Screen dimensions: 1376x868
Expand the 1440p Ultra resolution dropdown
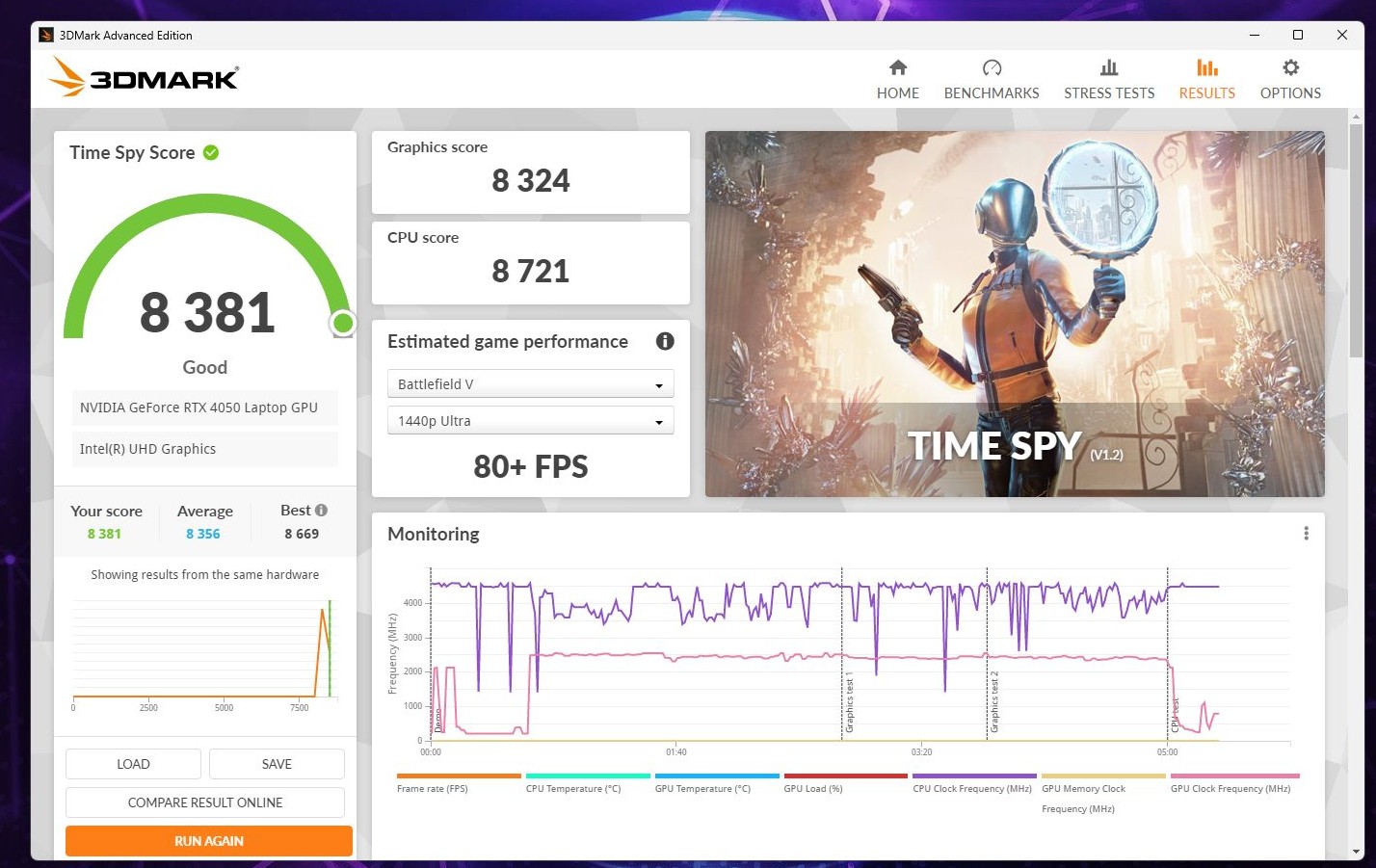pos(530,421)
